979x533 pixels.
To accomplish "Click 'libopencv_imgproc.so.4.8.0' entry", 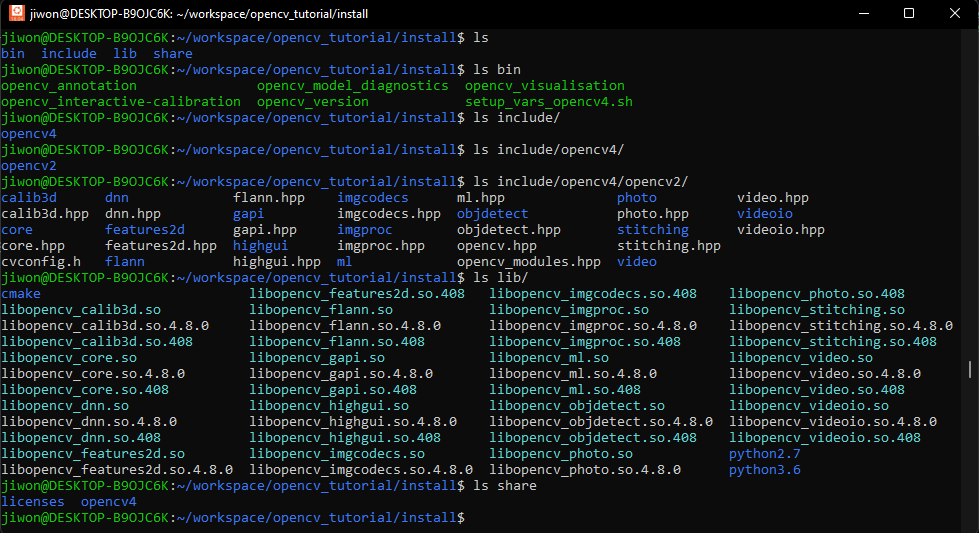I will pyautogui.click(x=593, y=326).
